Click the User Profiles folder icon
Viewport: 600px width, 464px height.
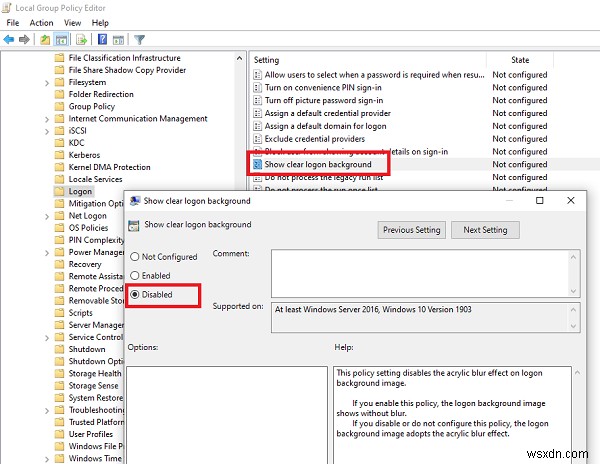[59, 434]
